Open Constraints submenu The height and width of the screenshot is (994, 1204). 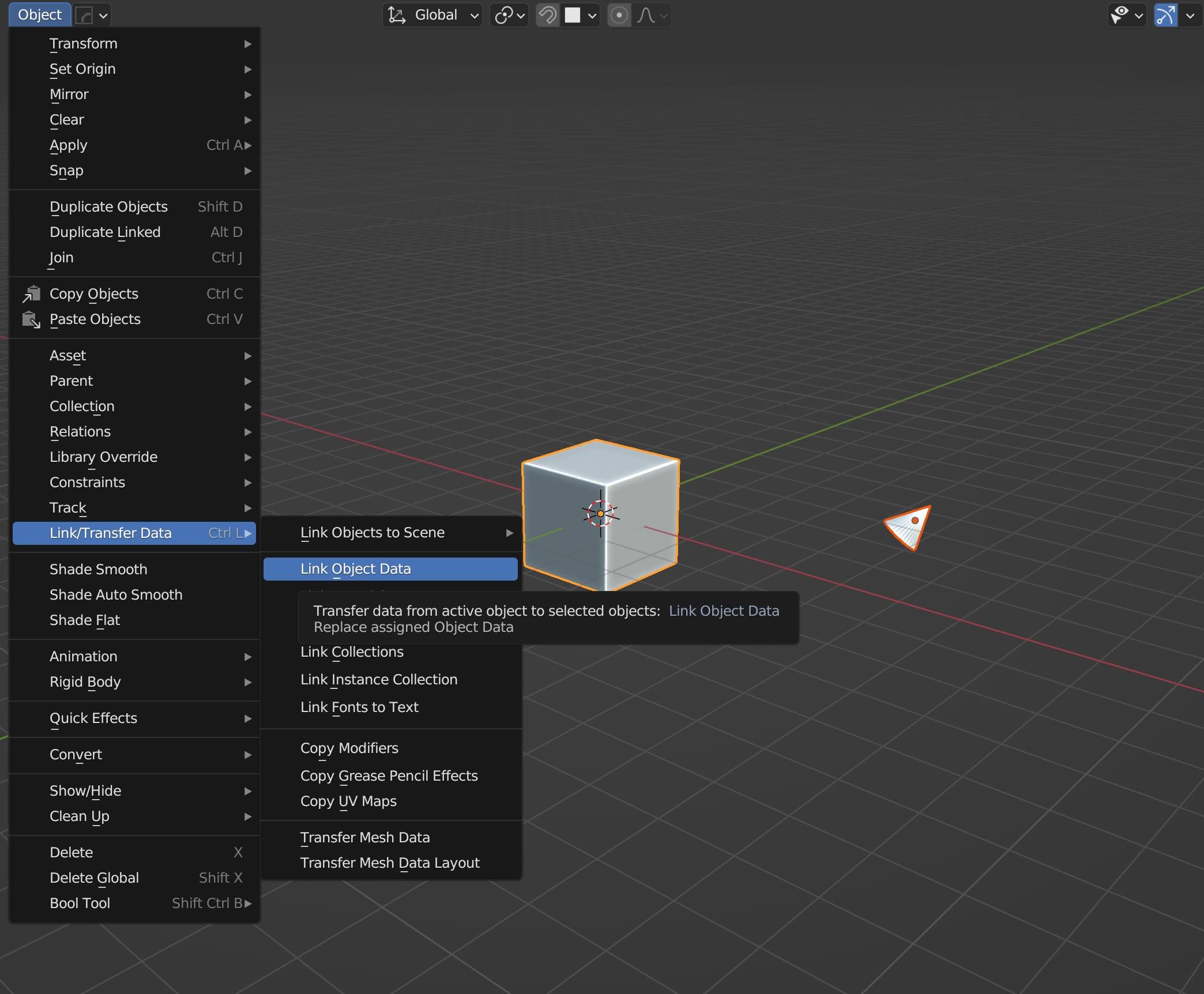coord(134,483)
